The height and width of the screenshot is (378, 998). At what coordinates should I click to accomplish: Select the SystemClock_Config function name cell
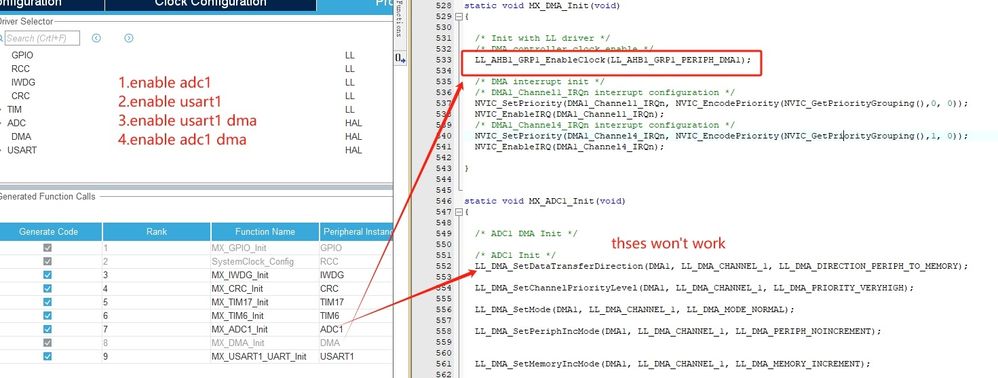tap(265, 262)
